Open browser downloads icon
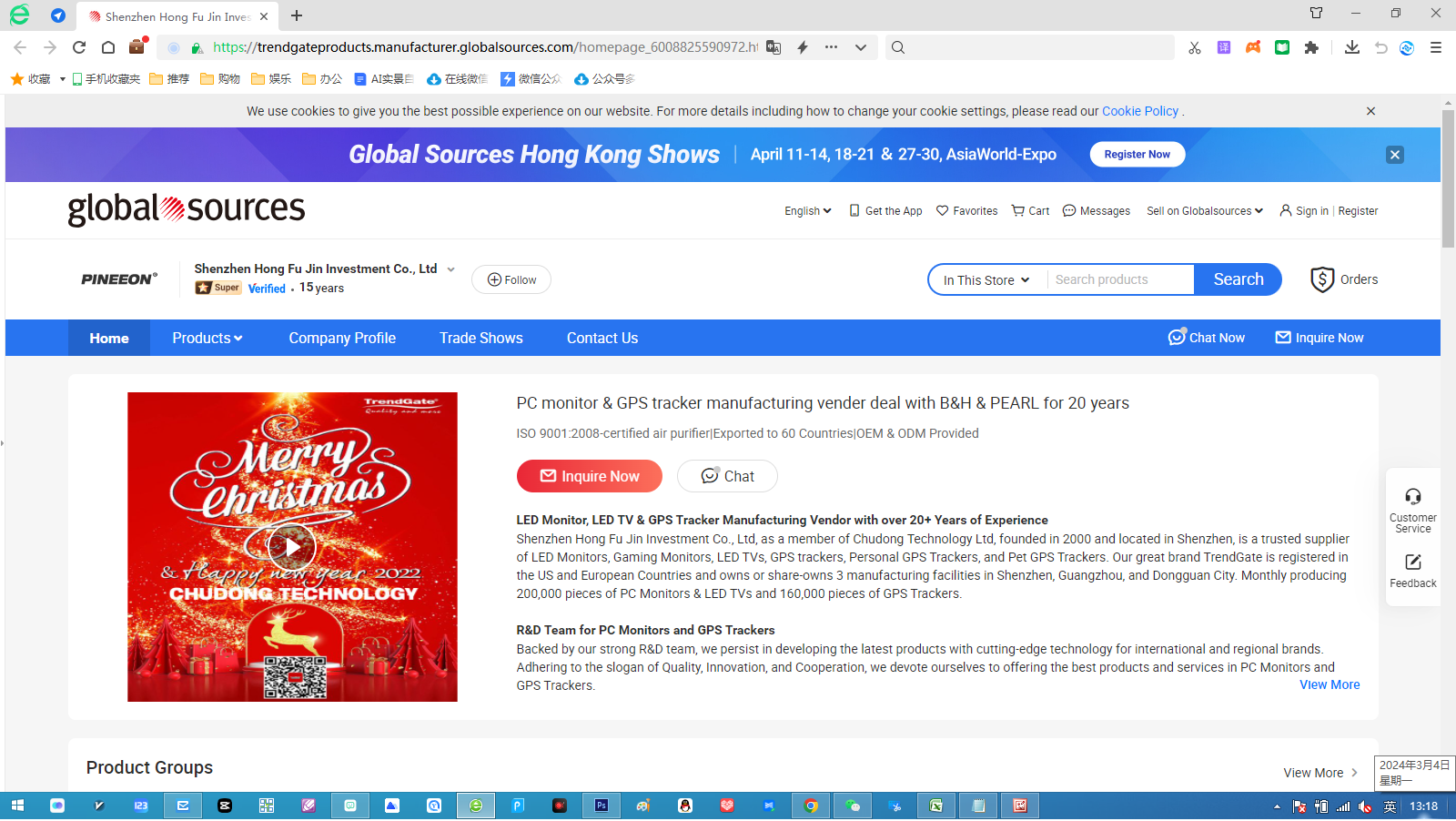This screenshot has width=1456, height=821. pos(1352,47)
